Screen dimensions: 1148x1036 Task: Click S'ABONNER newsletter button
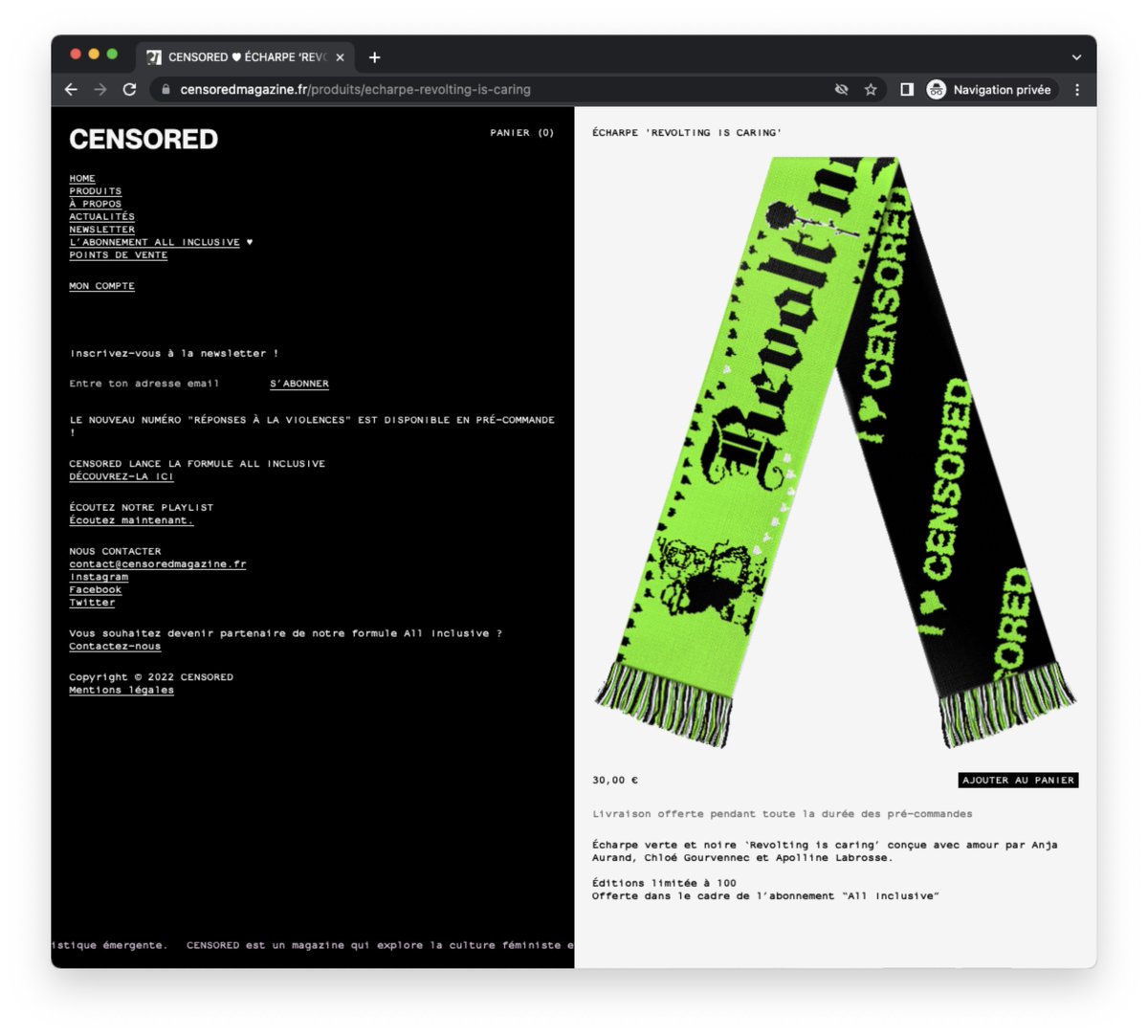299,384
